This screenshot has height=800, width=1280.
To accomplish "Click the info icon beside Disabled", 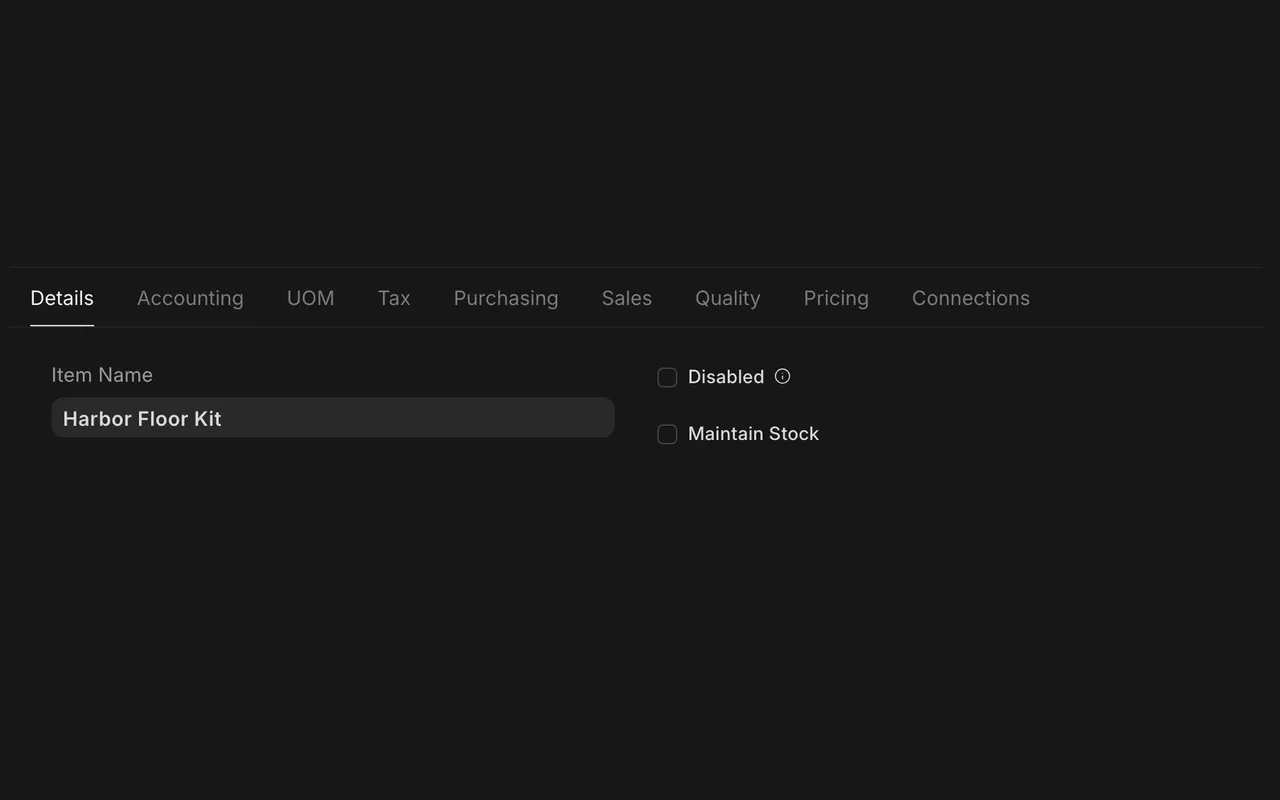I will tap(783, 376).
